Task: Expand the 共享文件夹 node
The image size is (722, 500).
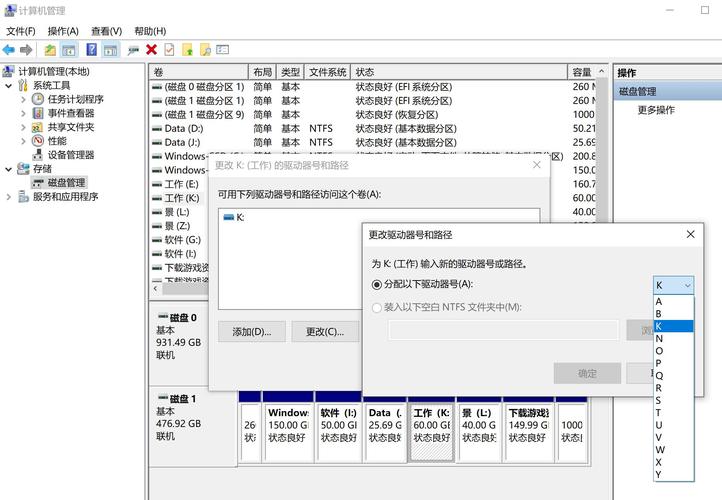Action: point(23,127)
